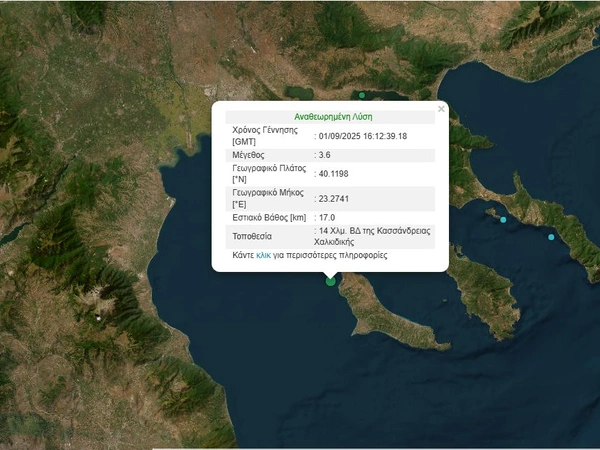The height and width of the screenshot is (450, 600).
Task: Close the earthquake info popup
Action: 441,109
